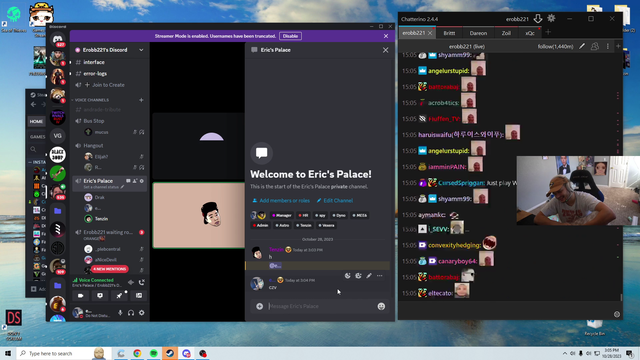Open emoji picker in message box
The image size is (640, 360).
click(x=381, y=306)
